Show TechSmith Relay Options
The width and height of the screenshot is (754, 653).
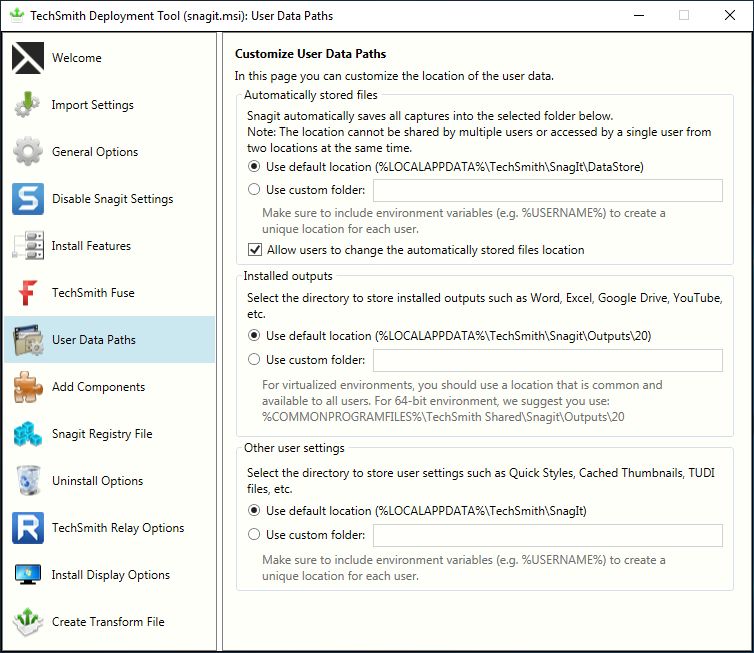pyautogui.click(x=110, y=528)
